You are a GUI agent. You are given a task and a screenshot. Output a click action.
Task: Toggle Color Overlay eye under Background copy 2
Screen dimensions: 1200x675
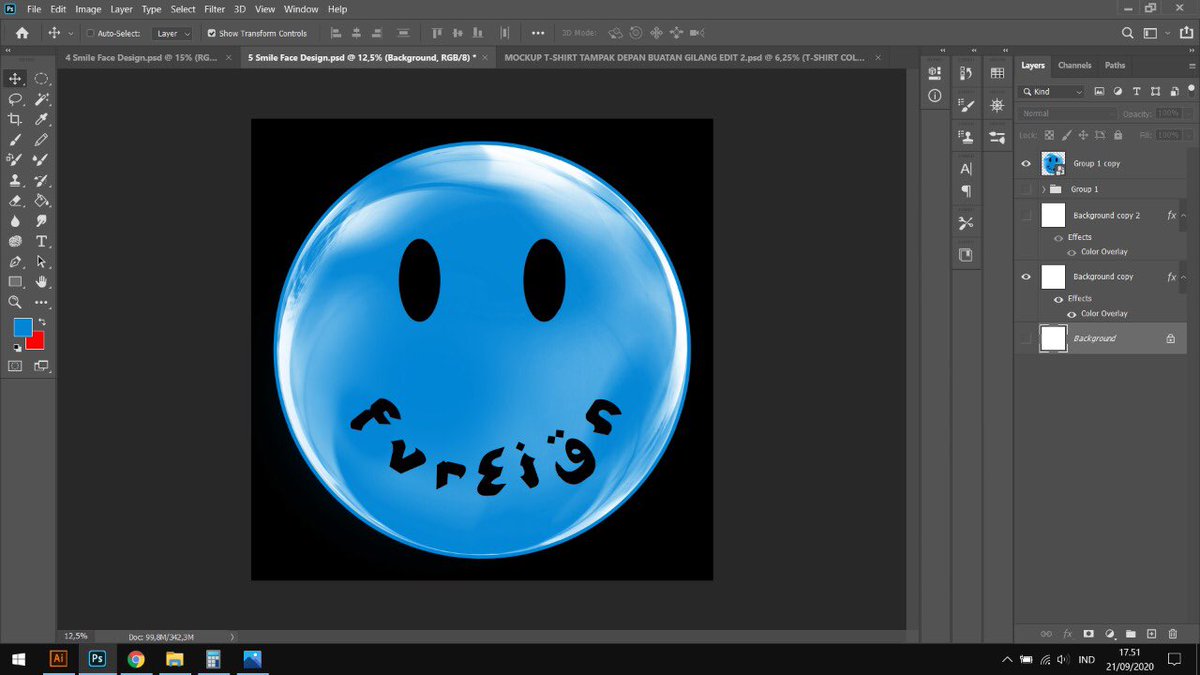(x=1071, y=252)
